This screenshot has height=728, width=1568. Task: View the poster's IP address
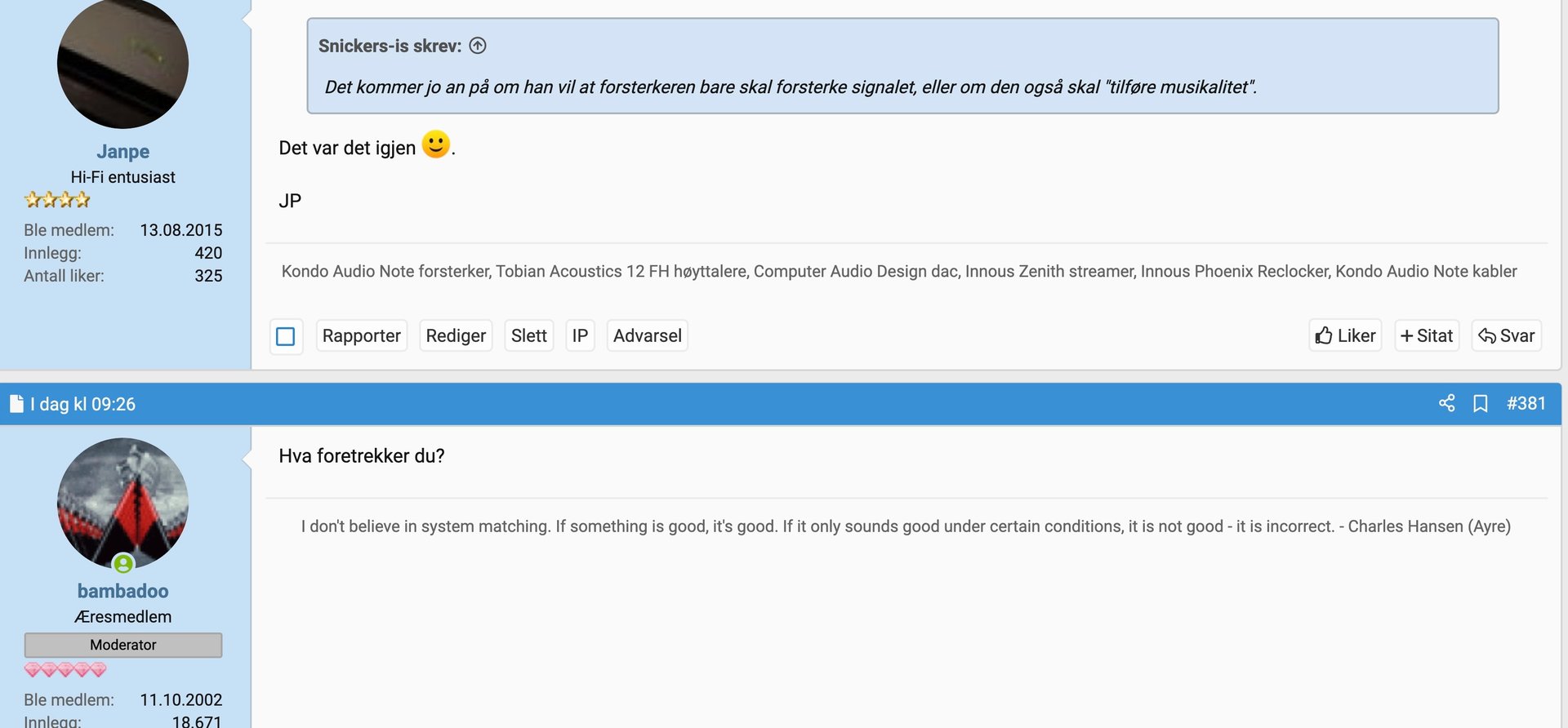pos(580,335)
